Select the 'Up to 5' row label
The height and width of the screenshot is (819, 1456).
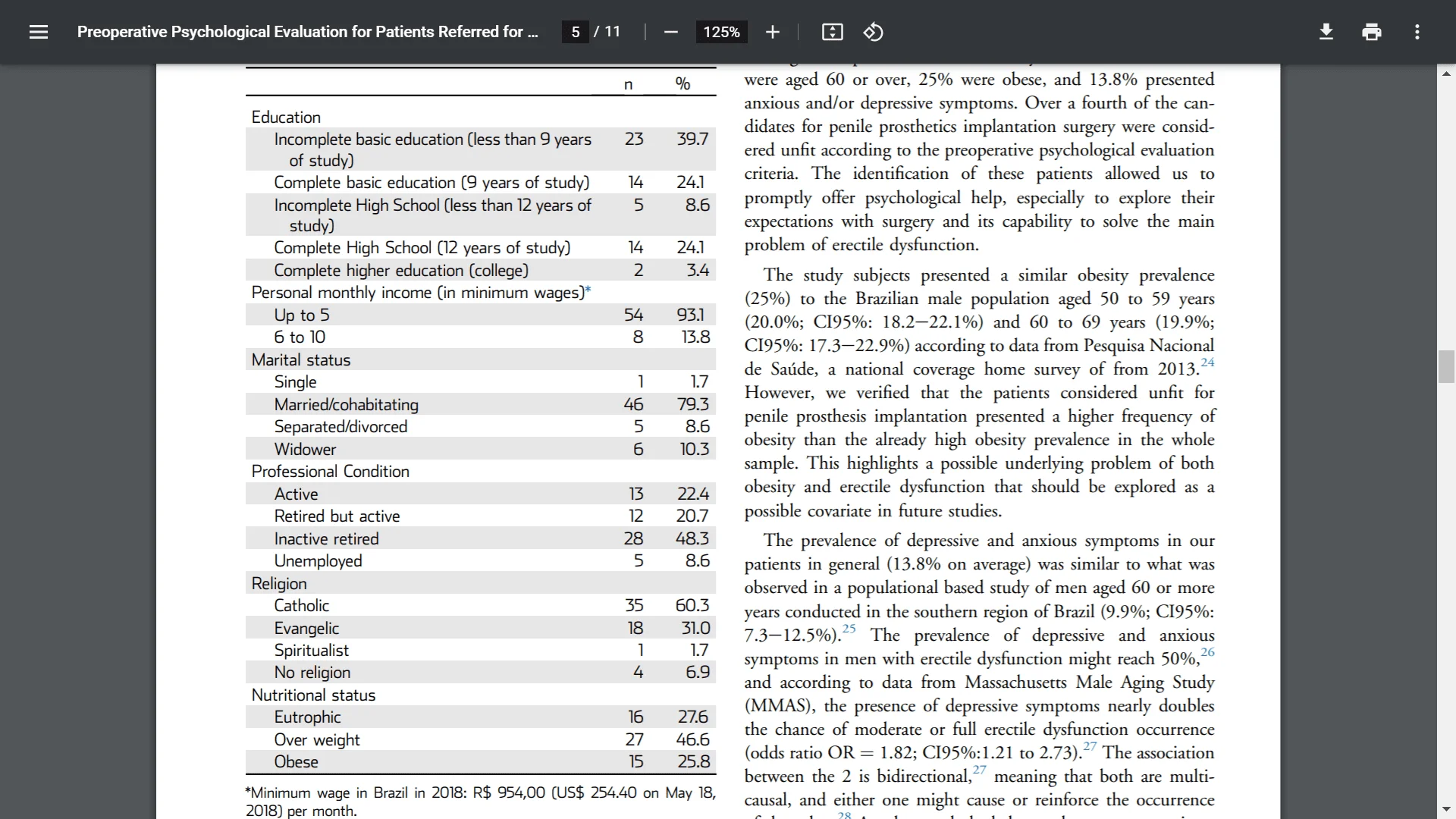[302, 315]
